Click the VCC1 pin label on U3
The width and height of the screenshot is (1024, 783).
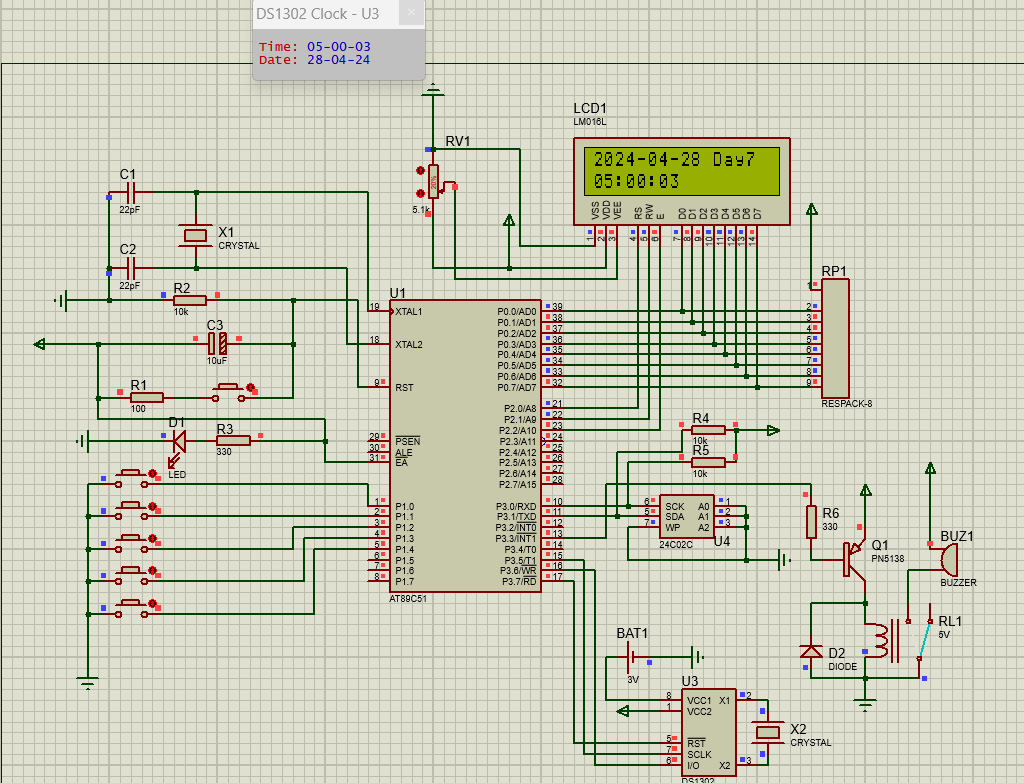tap(699, 700)
